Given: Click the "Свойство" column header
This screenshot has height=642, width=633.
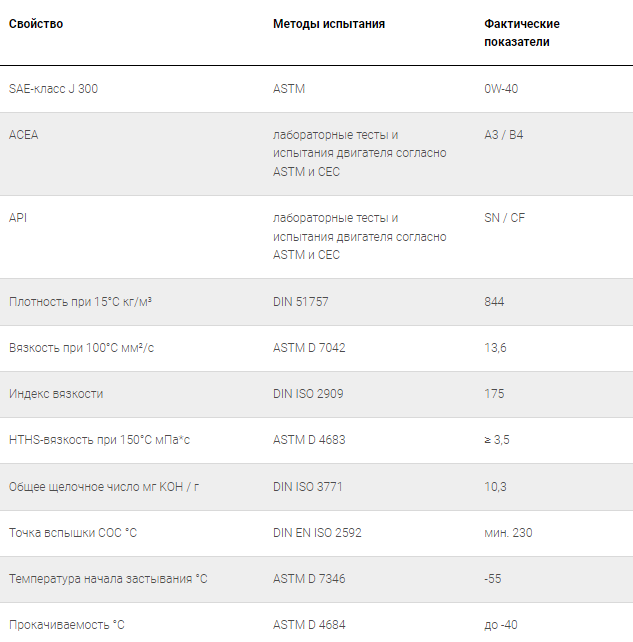Looking at the screenshot, I should click(36, 24).
